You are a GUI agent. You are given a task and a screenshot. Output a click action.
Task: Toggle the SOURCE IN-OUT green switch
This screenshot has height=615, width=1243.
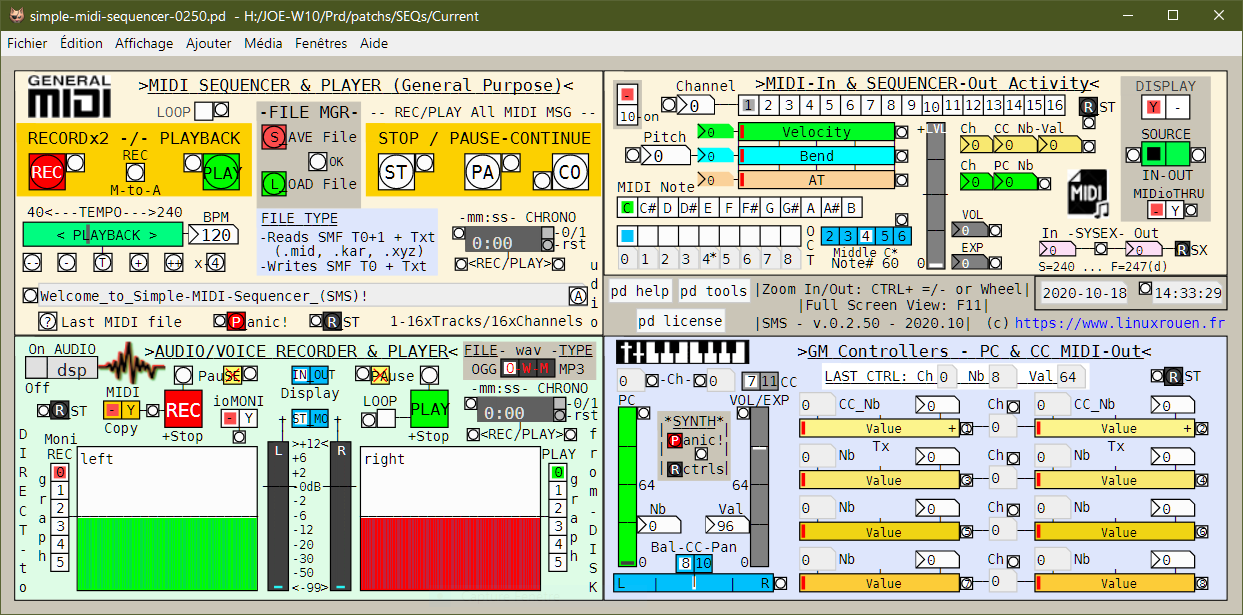(1166, 154)
